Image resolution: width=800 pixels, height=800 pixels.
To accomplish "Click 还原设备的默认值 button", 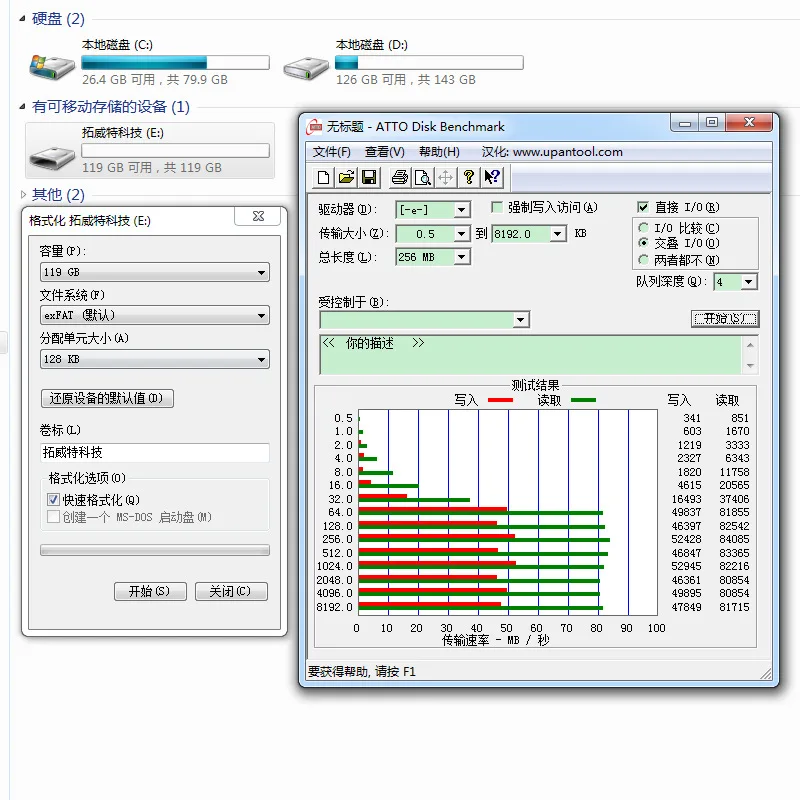I will (107, 398).
